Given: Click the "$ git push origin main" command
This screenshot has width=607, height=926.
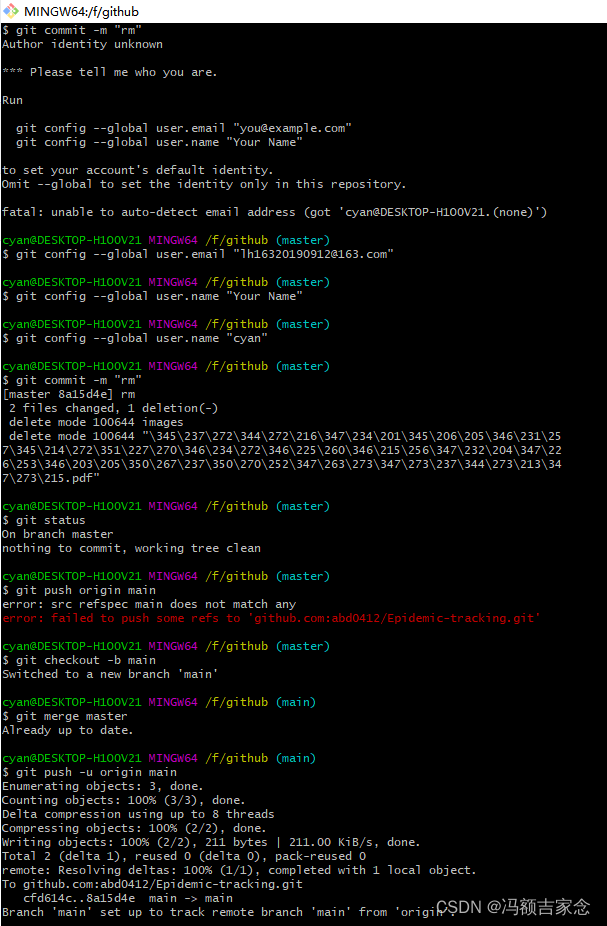Looking at the screenshot, I should point(79,590).
